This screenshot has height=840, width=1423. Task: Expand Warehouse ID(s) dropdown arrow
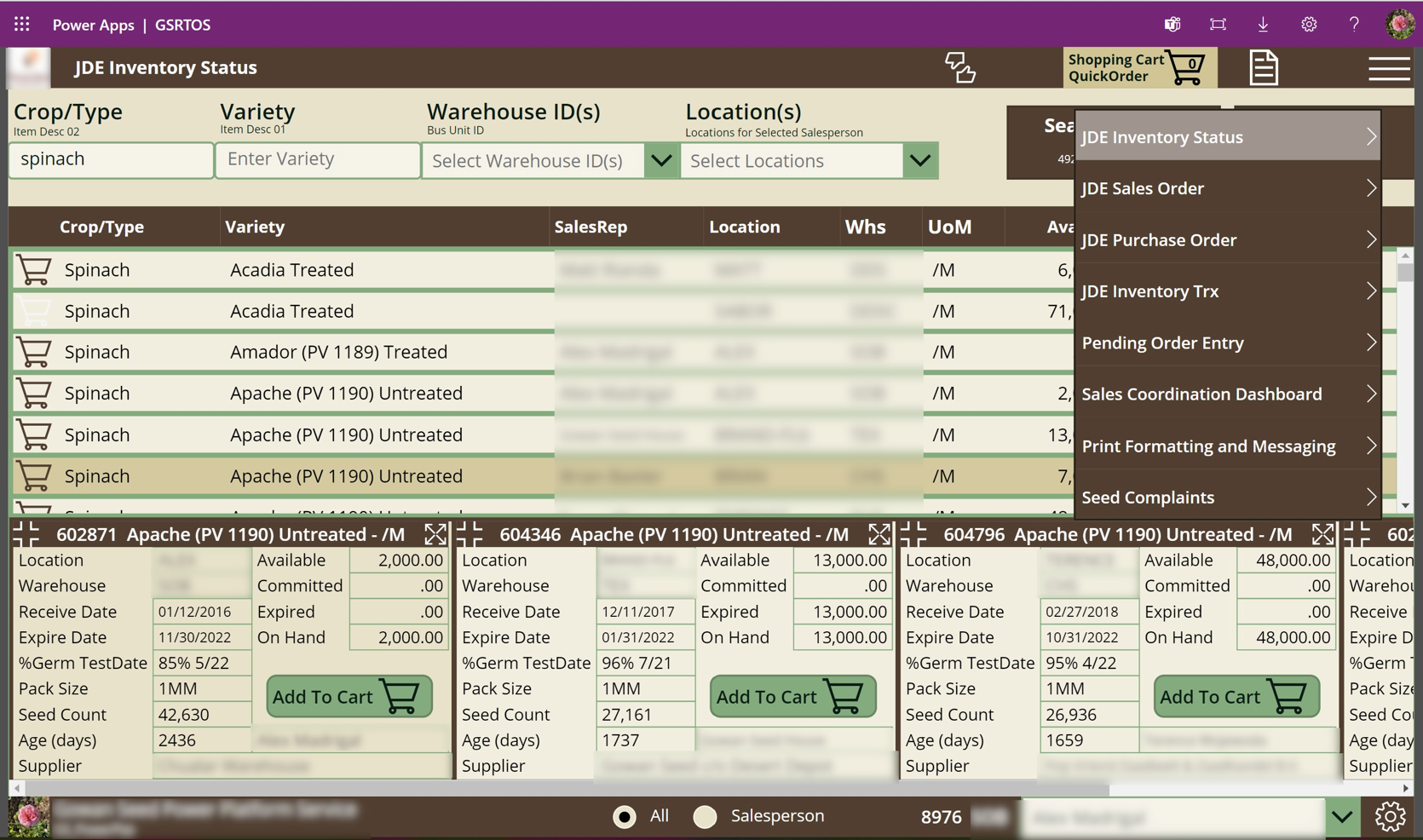click(x=661, y=160)
